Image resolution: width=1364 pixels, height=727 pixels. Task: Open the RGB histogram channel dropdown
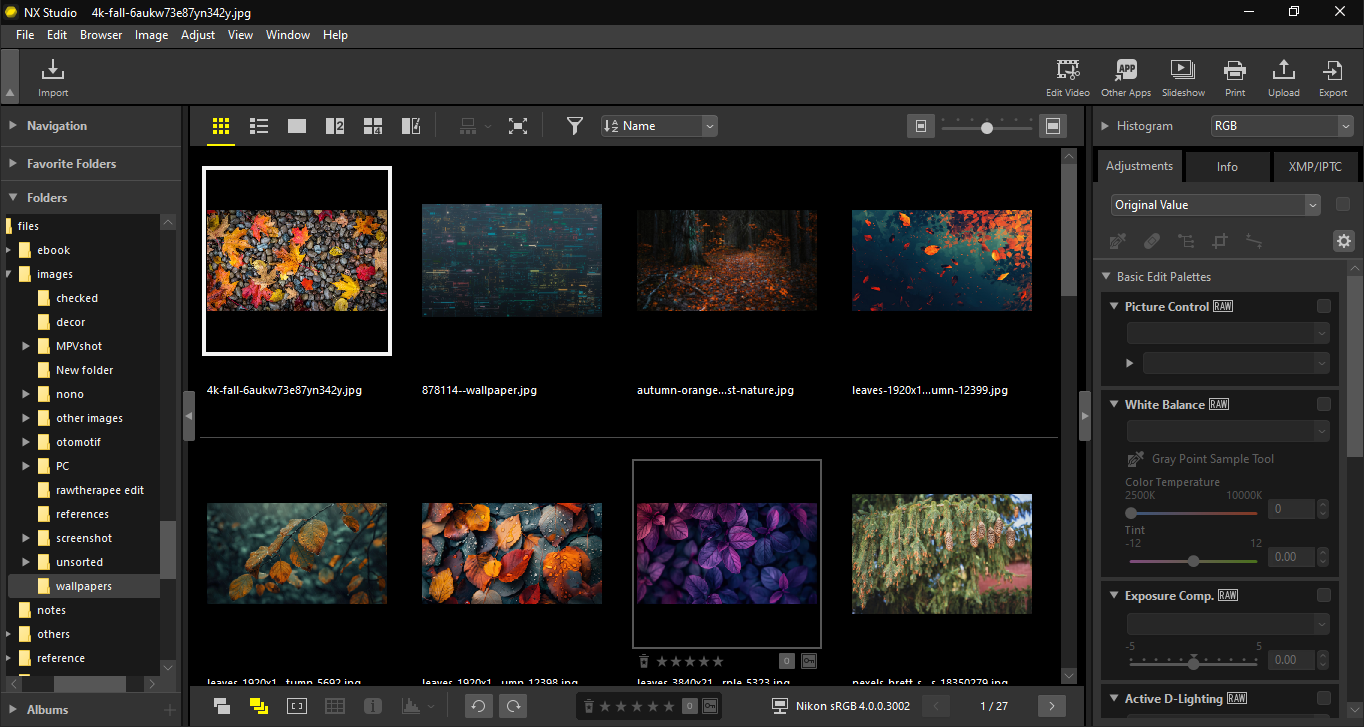[x=1281, y=126]
